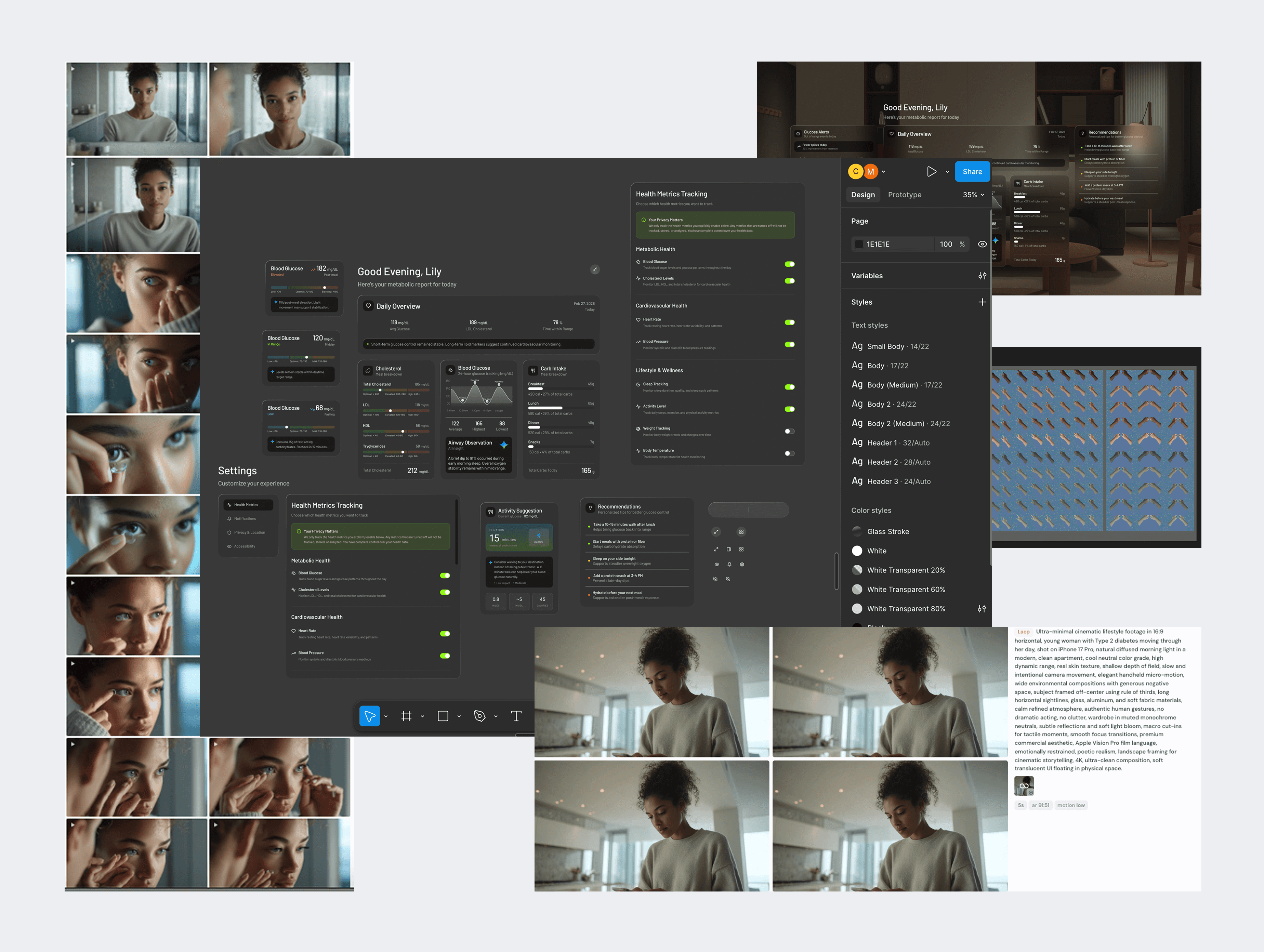Select the Pen tool
The width and height of the screenshot is (1264, 952).
[479, 716]
